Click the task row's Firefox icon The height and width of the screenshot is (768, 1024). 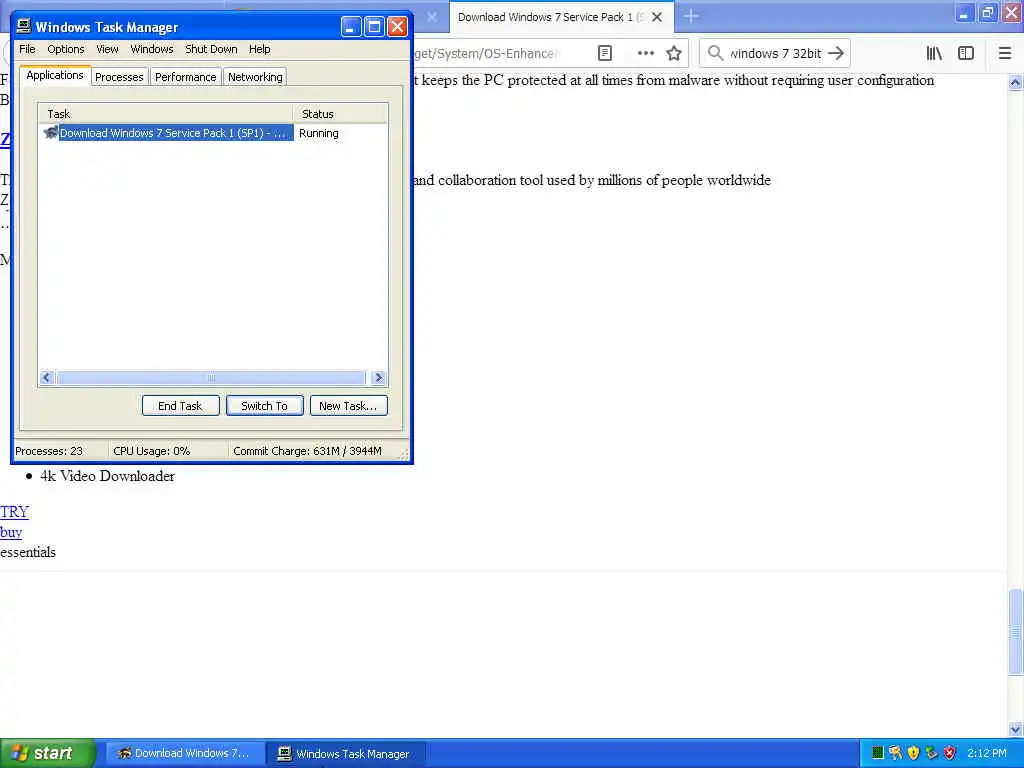[50, 133]
